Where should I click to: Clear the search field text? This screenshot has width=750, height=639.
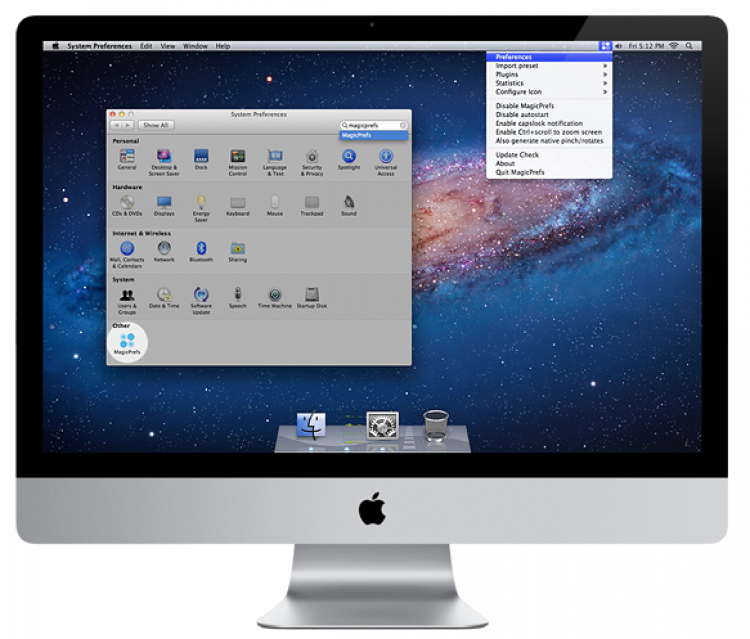tap(403, 125)
